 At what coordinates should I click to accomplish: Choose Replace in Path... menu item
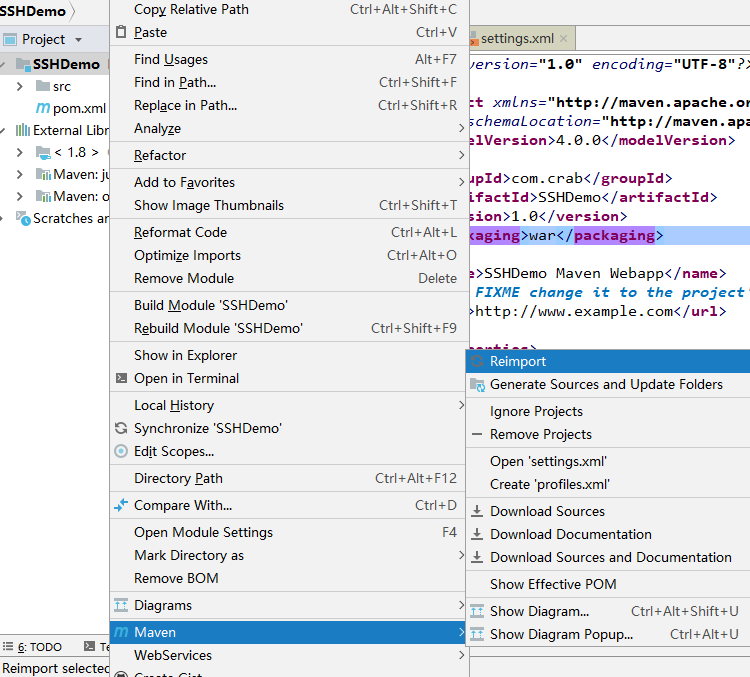tap(287, 105)
